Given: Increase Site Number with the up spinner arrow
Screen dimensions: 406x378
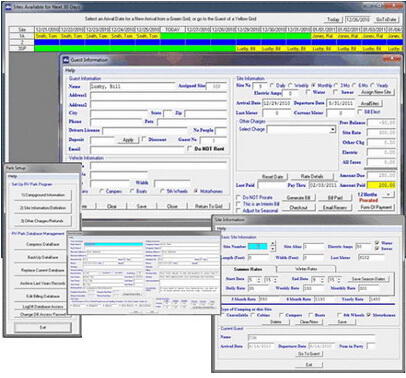Looking at the screenshot, I should tap(273, 244).
